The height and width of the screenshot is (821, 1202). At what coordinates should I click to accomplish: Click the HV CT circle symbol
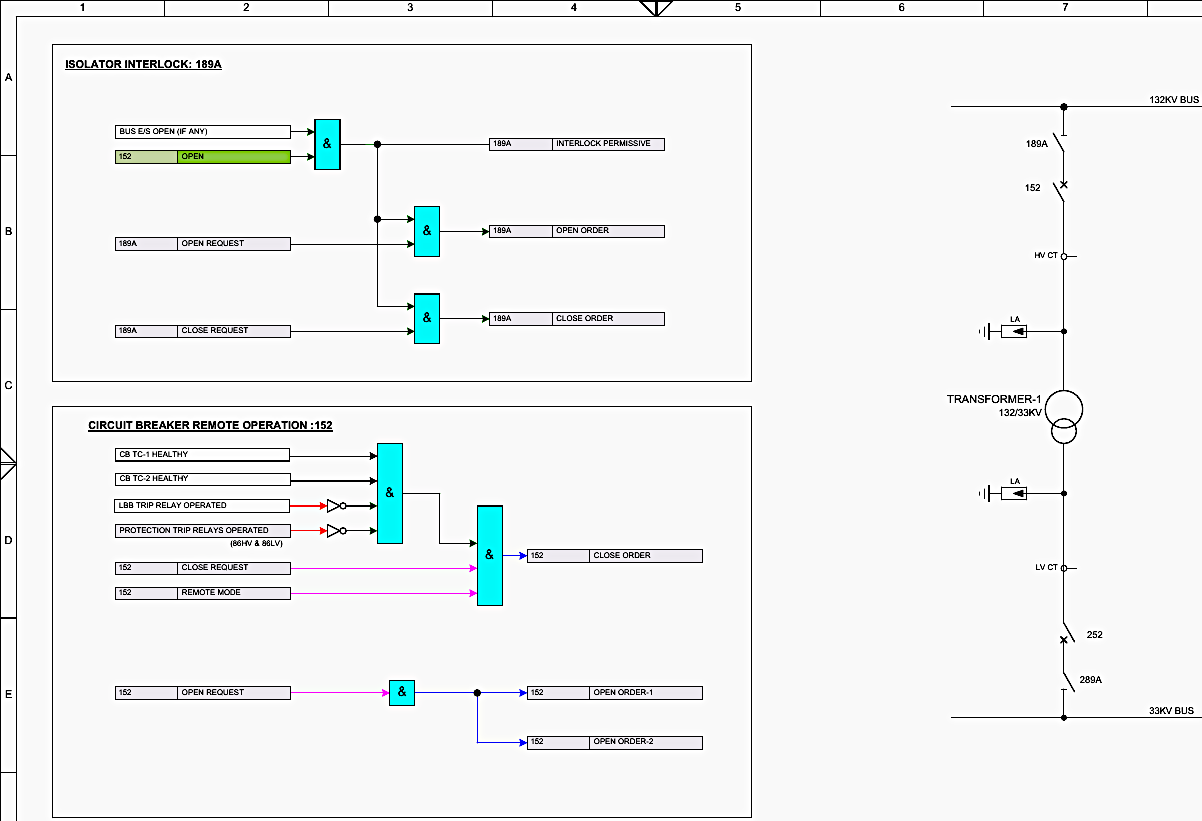(x=1064, y=256)
